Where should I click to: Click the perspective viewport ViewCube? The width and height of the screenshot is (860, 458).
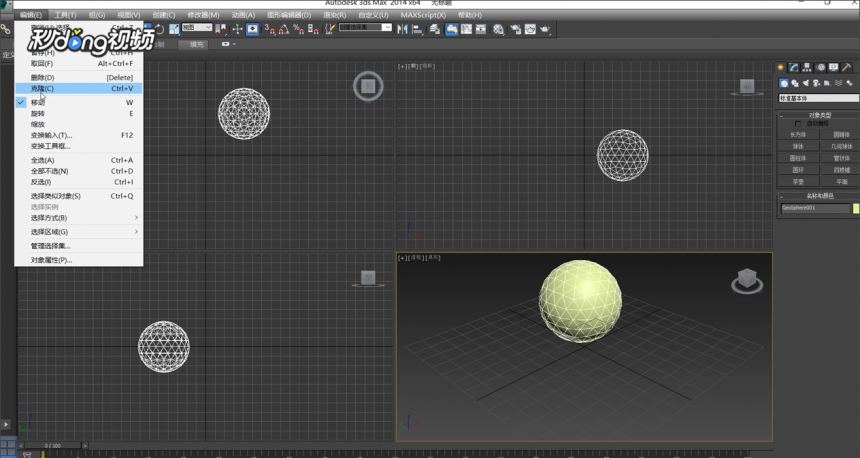(747, 281)
